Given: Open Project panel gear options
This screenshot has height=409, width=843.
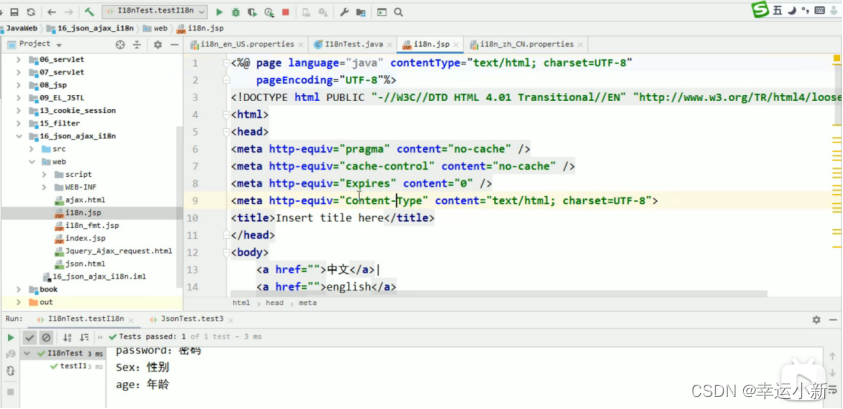Looking at the screenshot, I should [x=158, y=45].
